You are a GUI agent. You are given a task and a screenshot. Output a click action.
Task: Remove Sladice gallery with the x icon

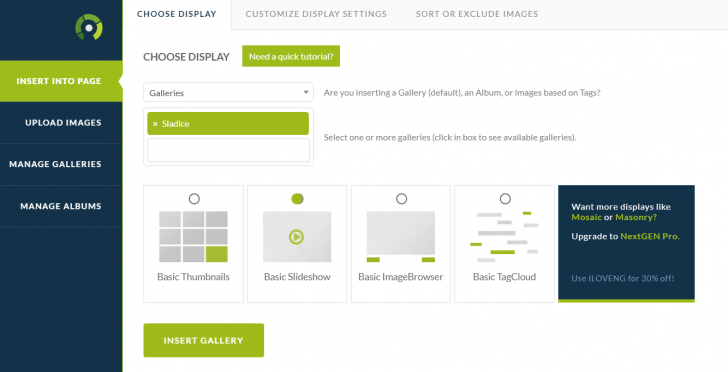[x=155, y=124]
